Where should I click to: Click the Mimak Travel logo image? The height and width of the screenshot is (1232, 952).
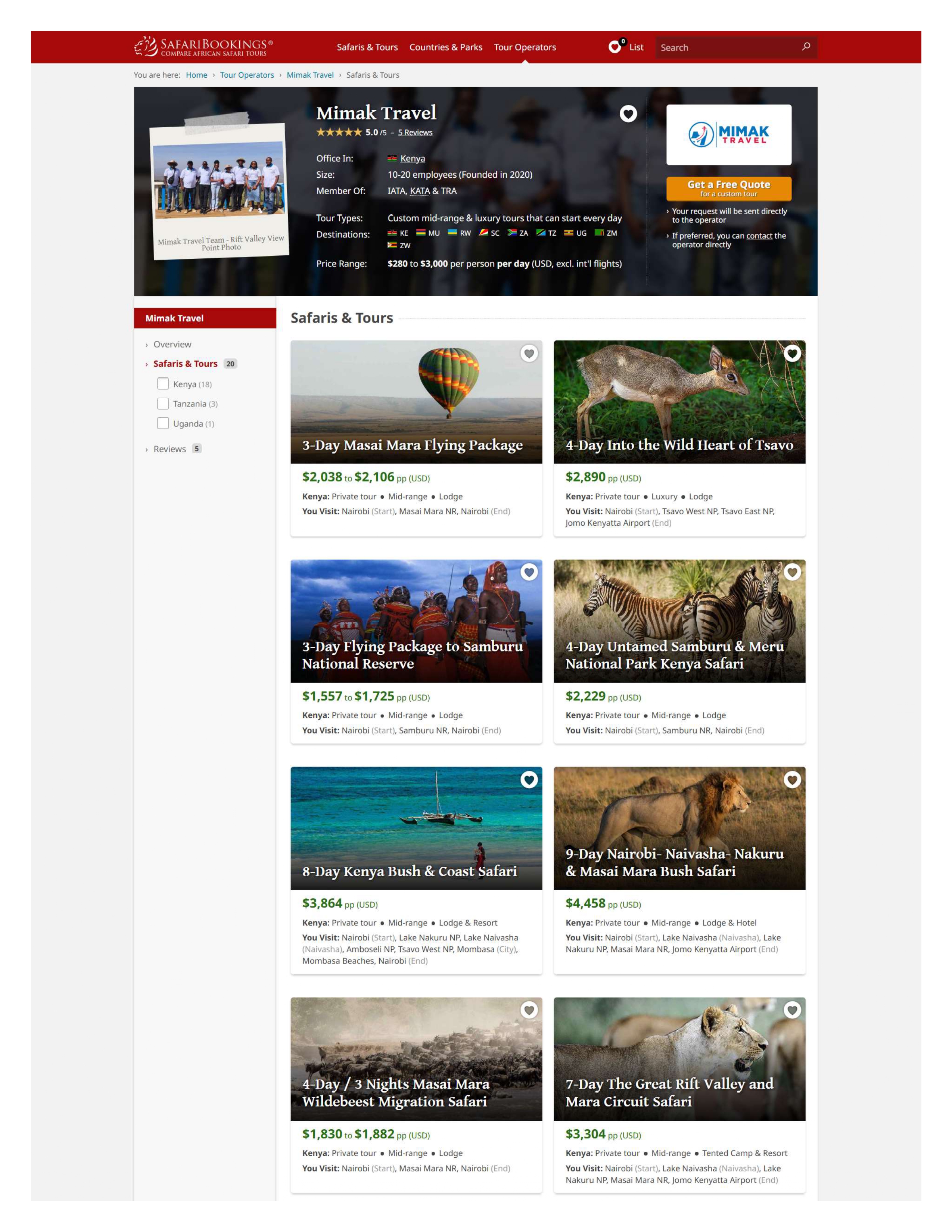pyautogui.click(x=729, y=134)
